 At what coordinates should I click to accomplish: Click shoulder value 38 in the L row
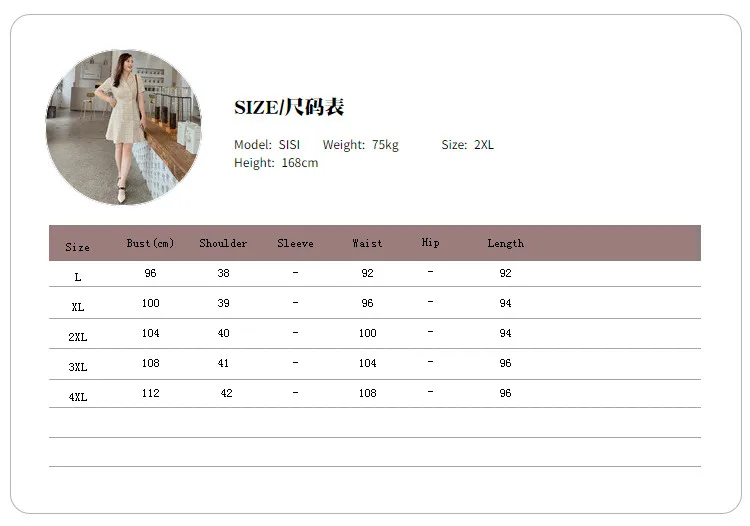pos(223,273)
